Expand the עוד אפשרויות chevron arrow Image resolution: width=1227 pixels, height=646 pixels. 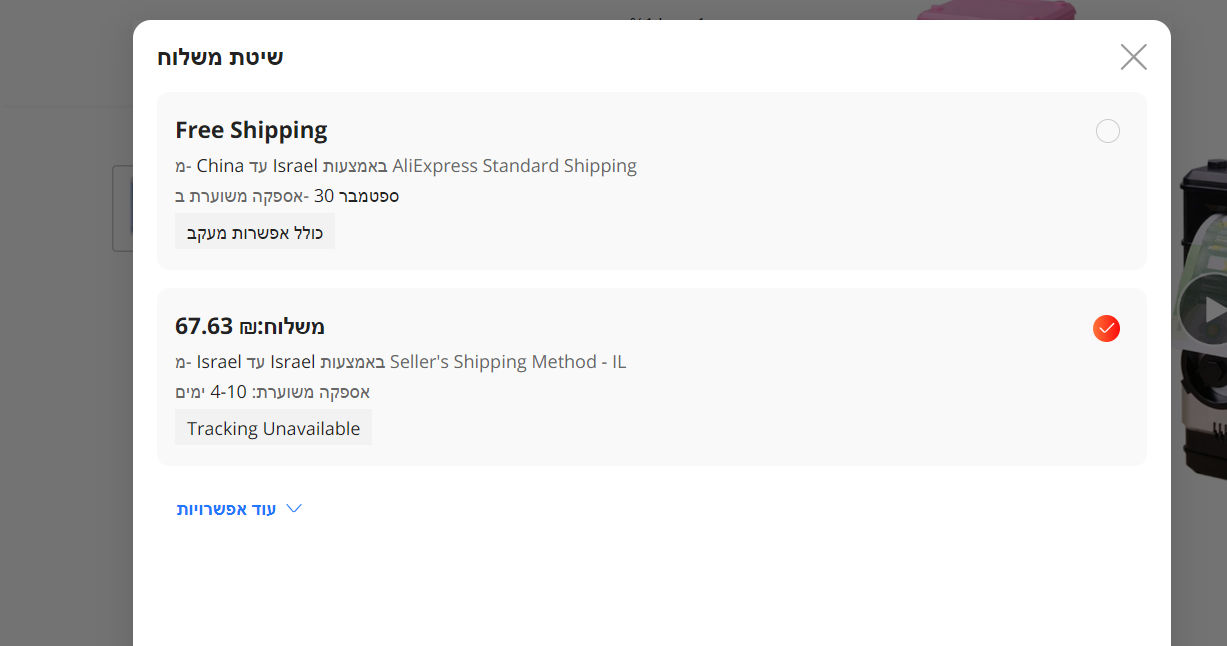click(x=294, y=509)
